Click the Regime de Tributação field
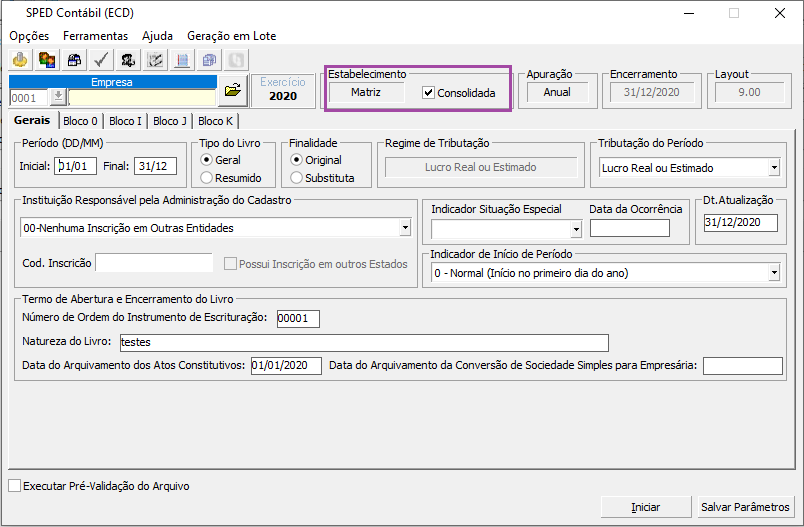 tap(480, 167)
